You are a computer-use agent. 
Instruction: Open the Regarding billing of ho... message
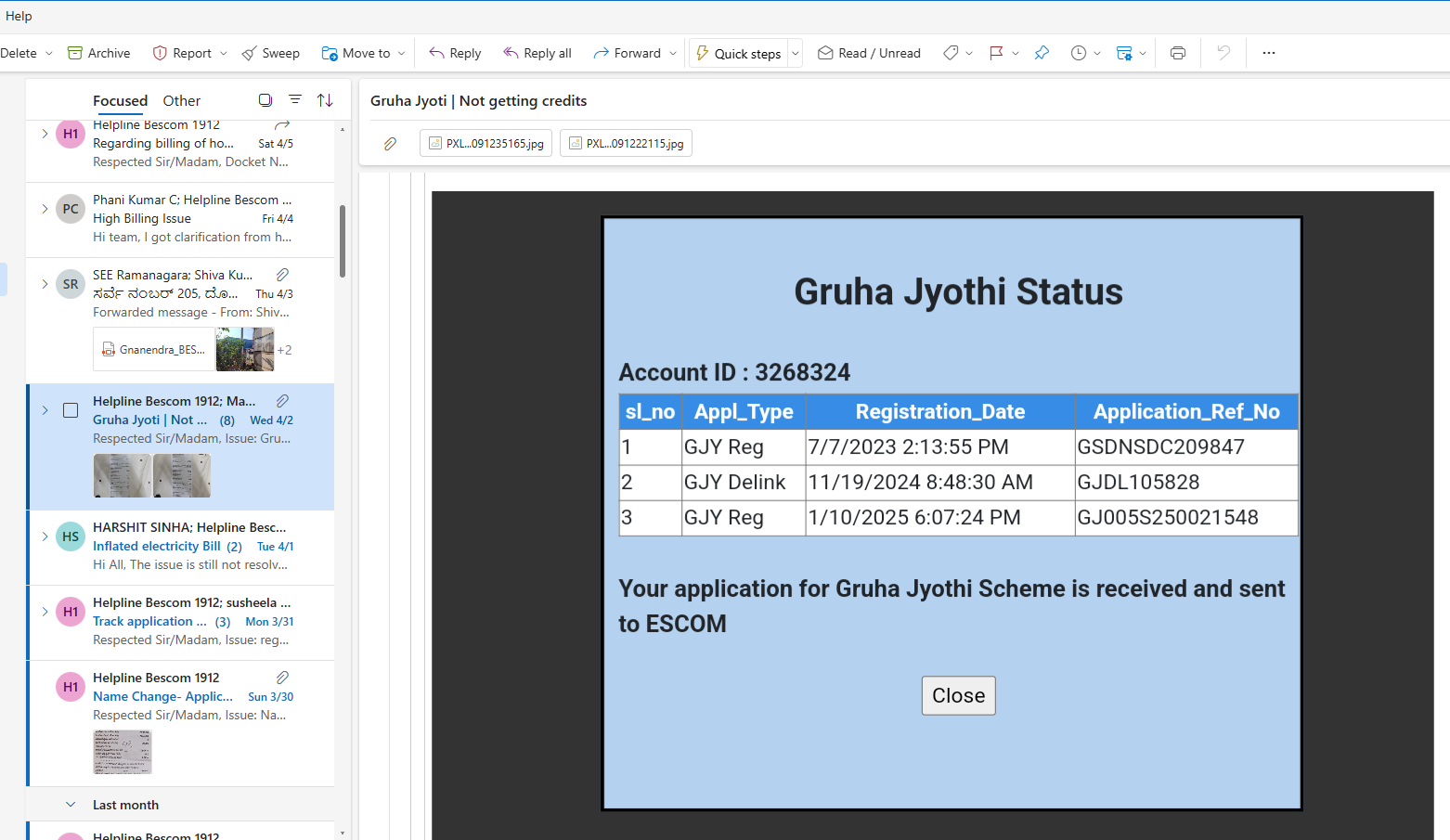click(x=163, y=143)
